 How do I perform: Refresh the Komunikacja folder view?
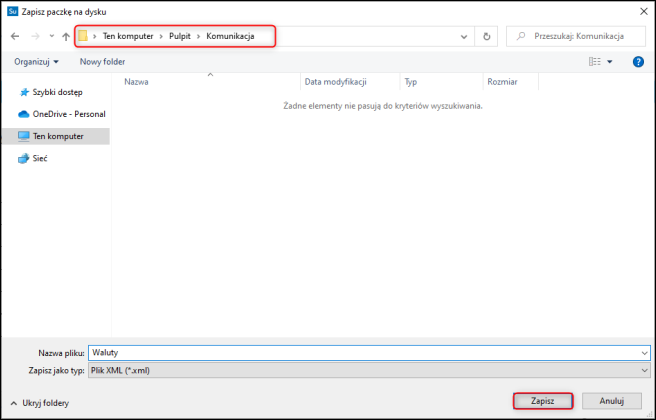coord(487,37)
